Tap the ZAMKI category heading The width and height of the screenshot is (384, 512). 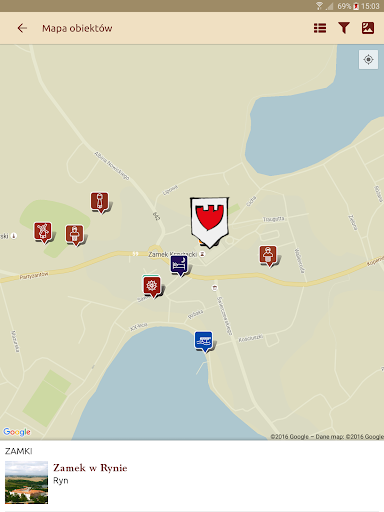click(x=19, y=451)
